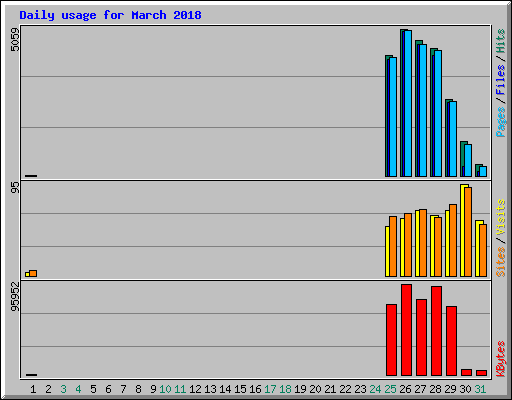This screenshot has width=512, height=400.
Task: Click the 5059 top axis value
Action: click(x=15, y=40)
